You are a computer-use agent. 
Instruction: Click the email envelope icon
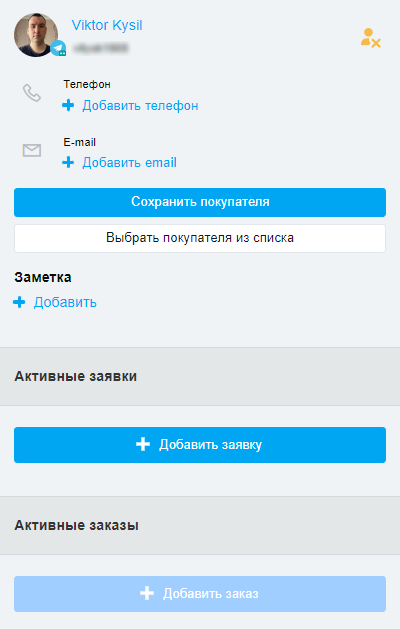point(32,150)
